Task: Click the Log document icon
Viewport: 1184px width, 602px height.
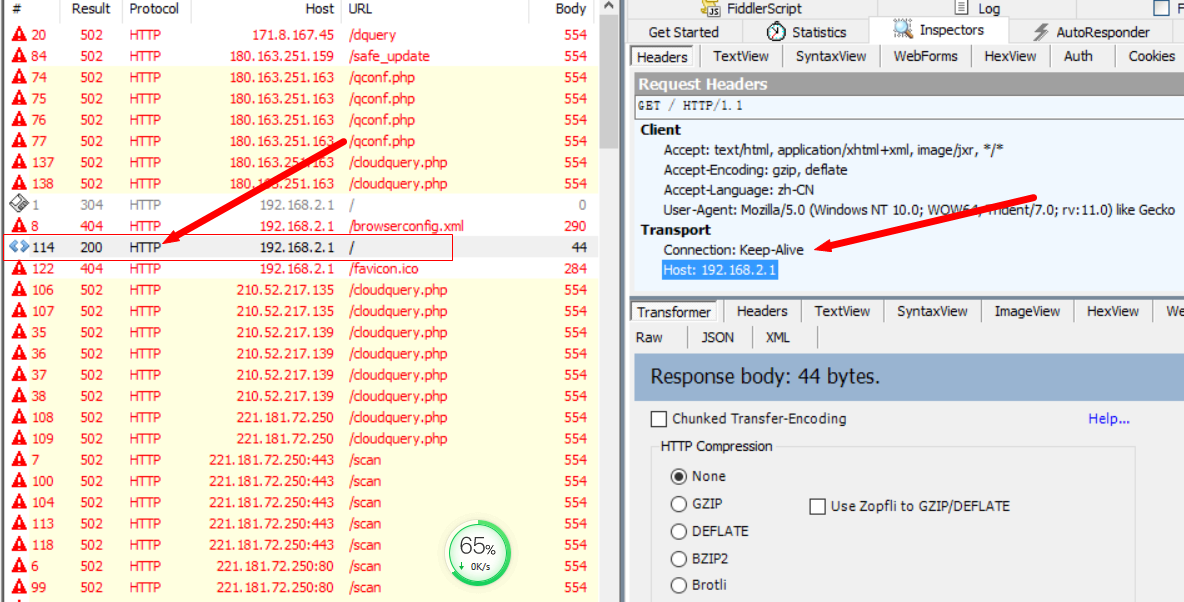Action: tap(960, 8)
